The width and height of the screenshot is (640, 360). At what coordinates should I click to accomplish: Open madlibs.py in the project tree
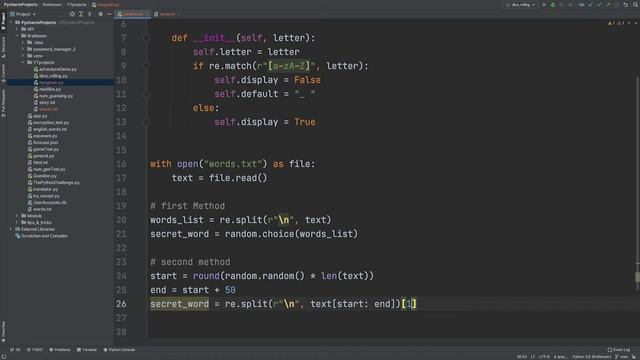[x=47, y=89]
